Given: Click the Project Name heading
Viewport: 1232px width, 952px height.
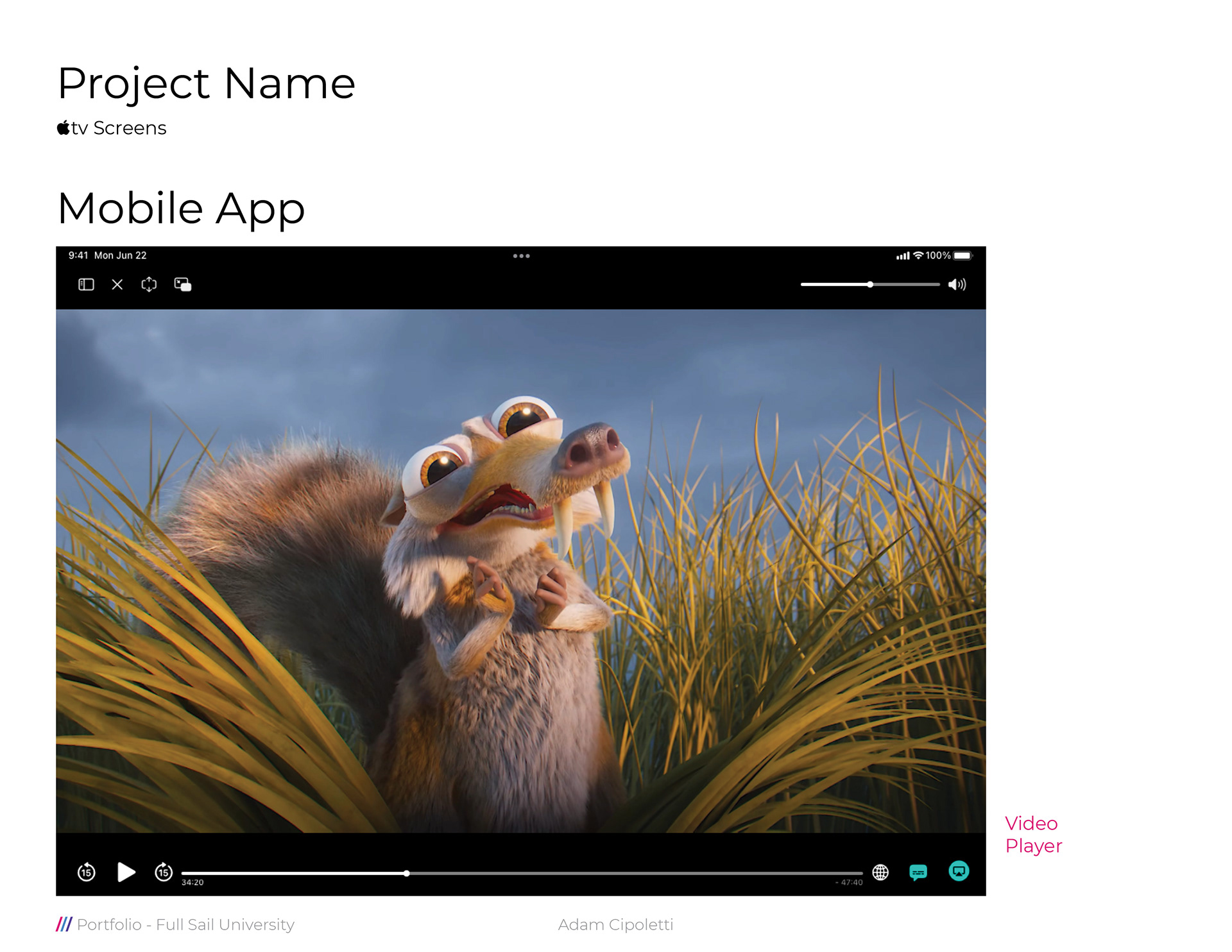Looking at the screenshot, I should pyautogui.click(x=206, y=84).
